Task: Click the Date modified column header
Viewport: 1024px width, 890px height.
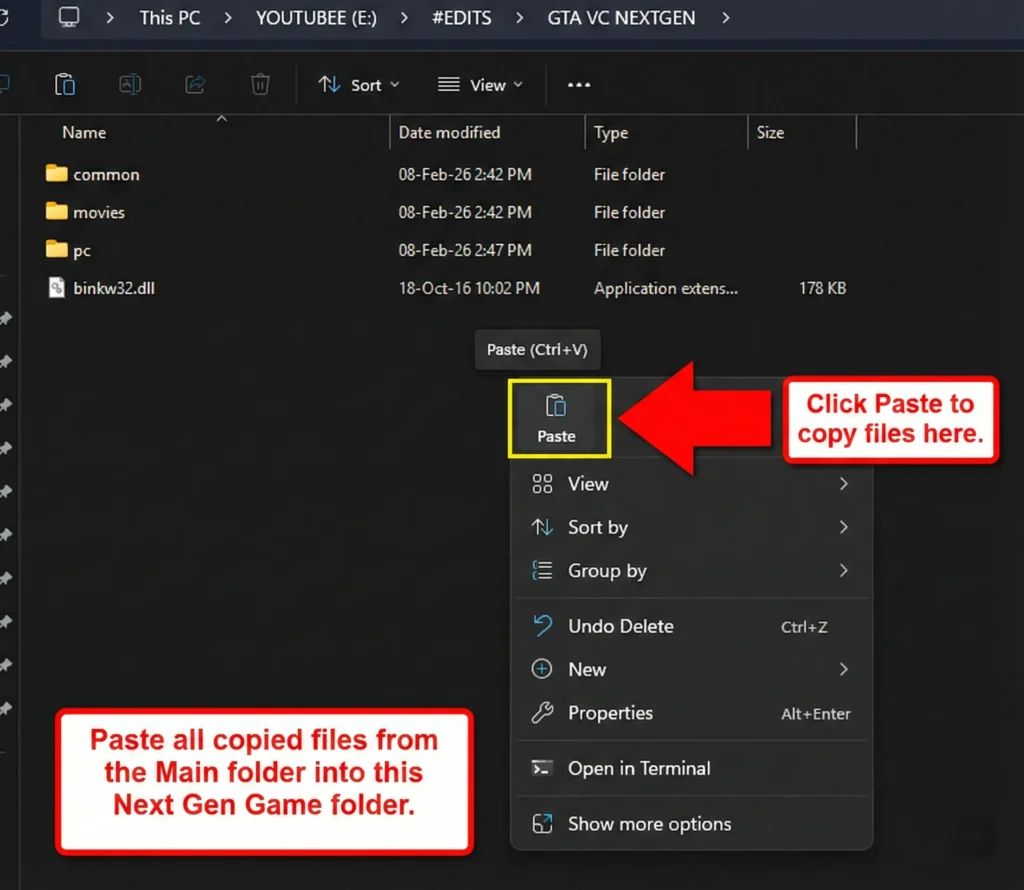Action: click(449, 133)
